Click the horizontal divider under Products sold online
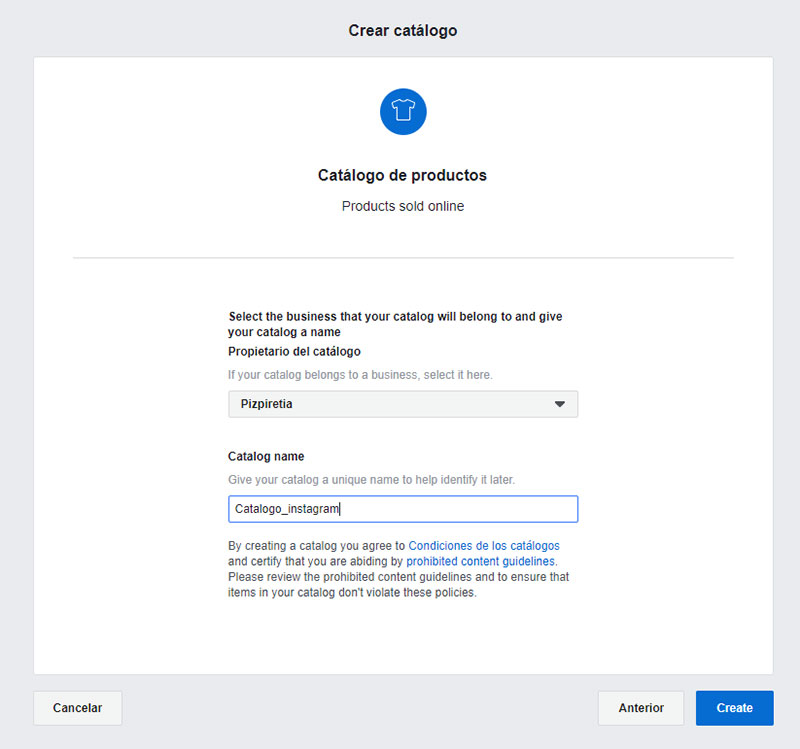The width and height of the screenshot is (800, 749). pyautogui.click(x=403, y=258)
